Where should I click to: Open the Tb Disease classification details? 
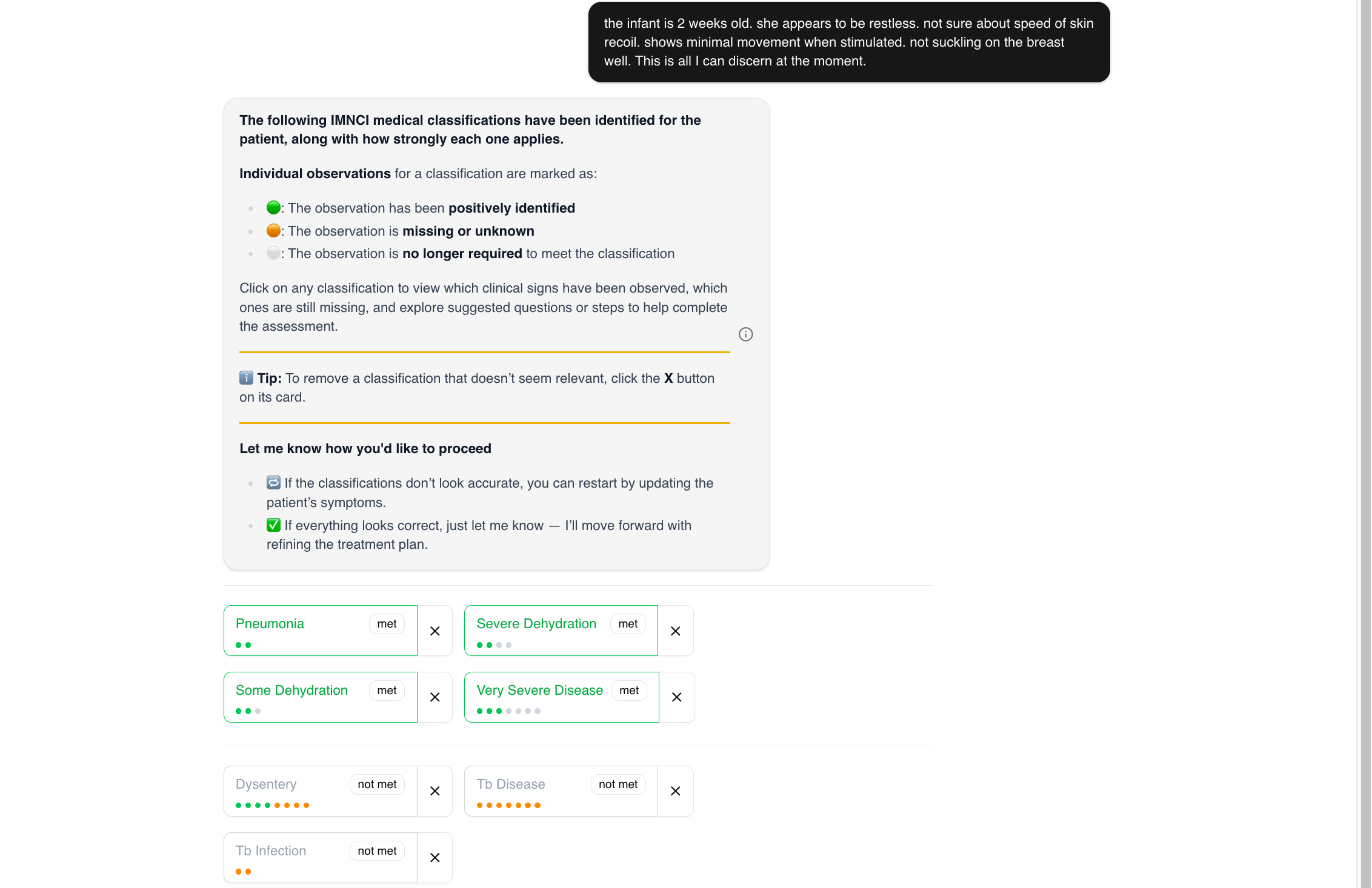[511, 783]
